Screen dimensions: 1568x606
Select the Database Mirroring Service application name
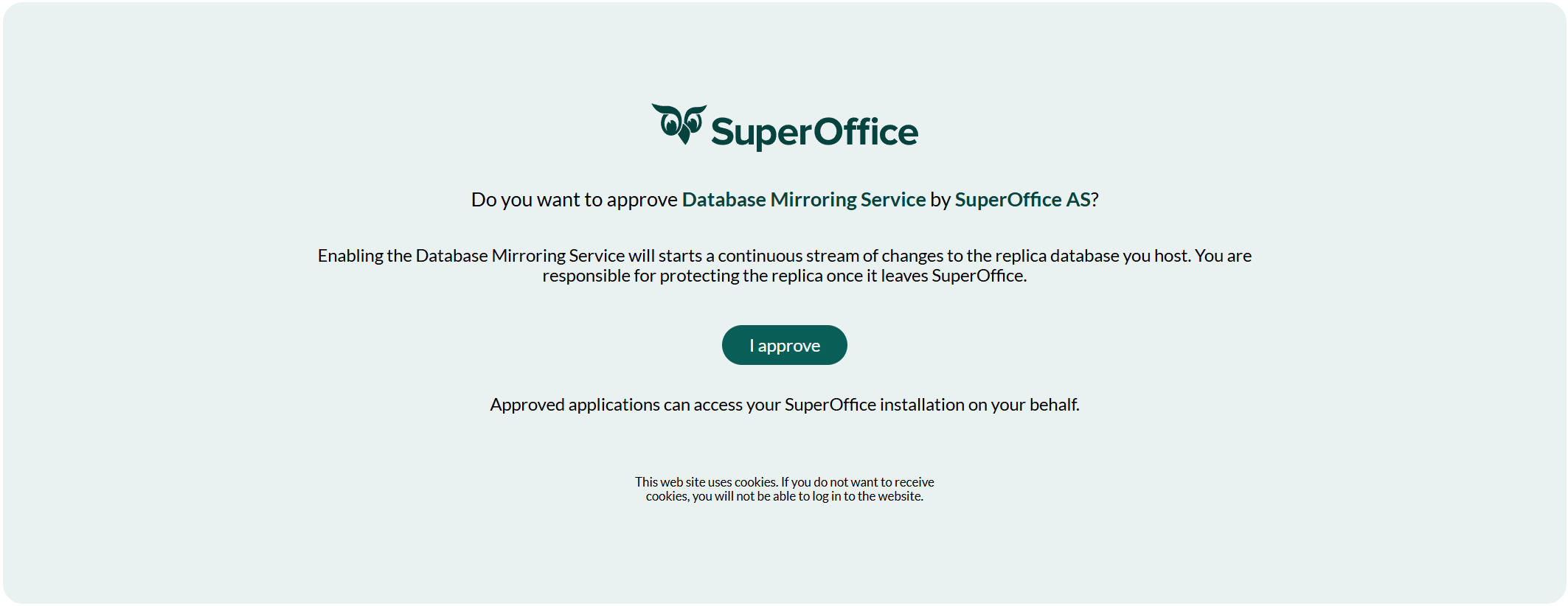[803, 200]
